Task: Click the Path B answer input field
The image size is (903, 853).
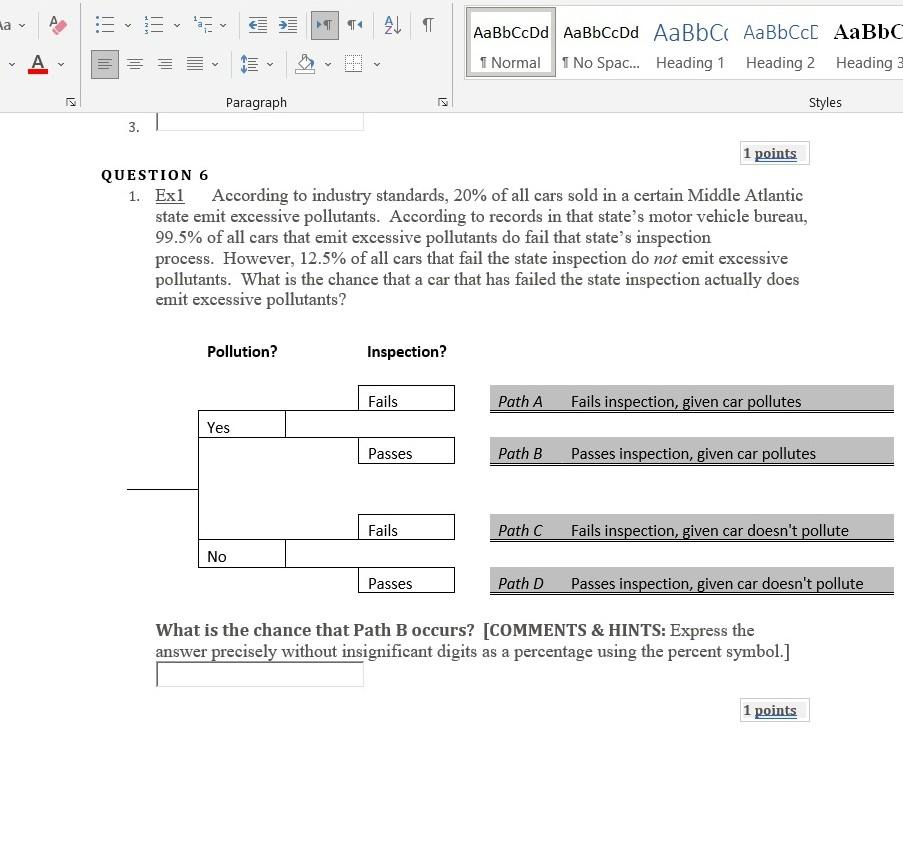Action: coord(260,674)
